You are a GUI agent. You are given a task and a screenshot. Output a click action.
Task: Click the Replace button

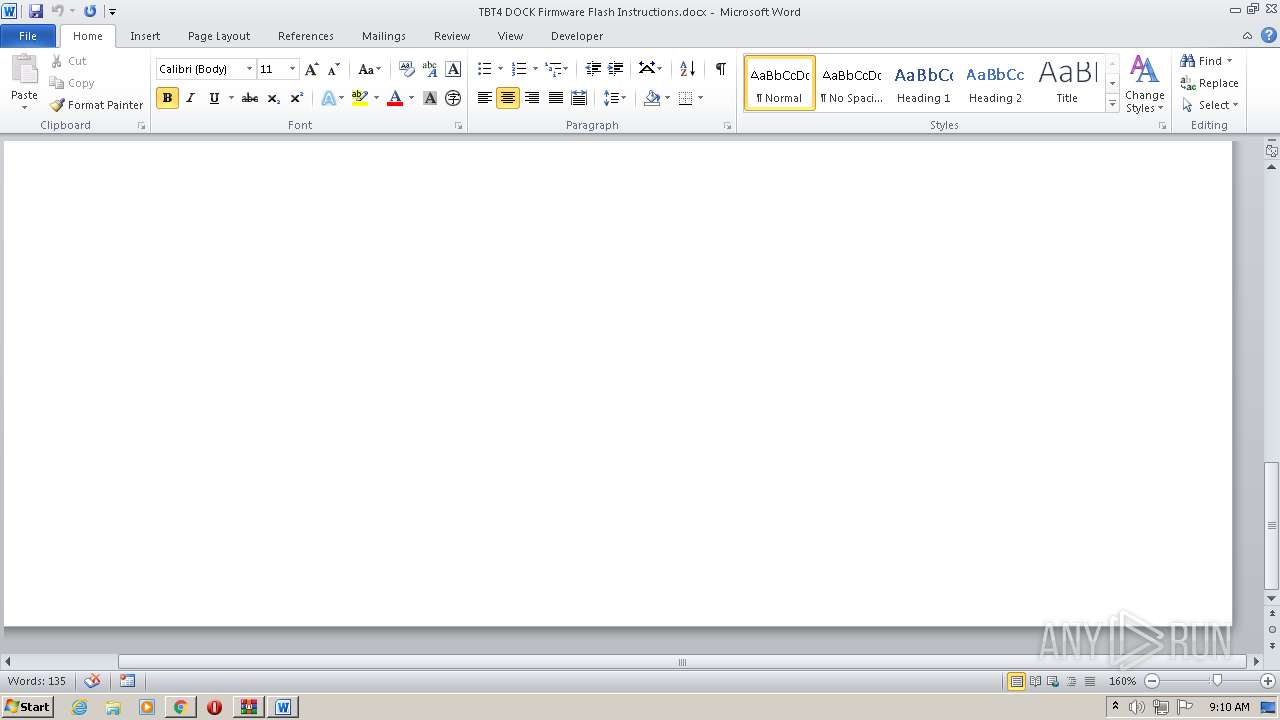point(1210,83)
